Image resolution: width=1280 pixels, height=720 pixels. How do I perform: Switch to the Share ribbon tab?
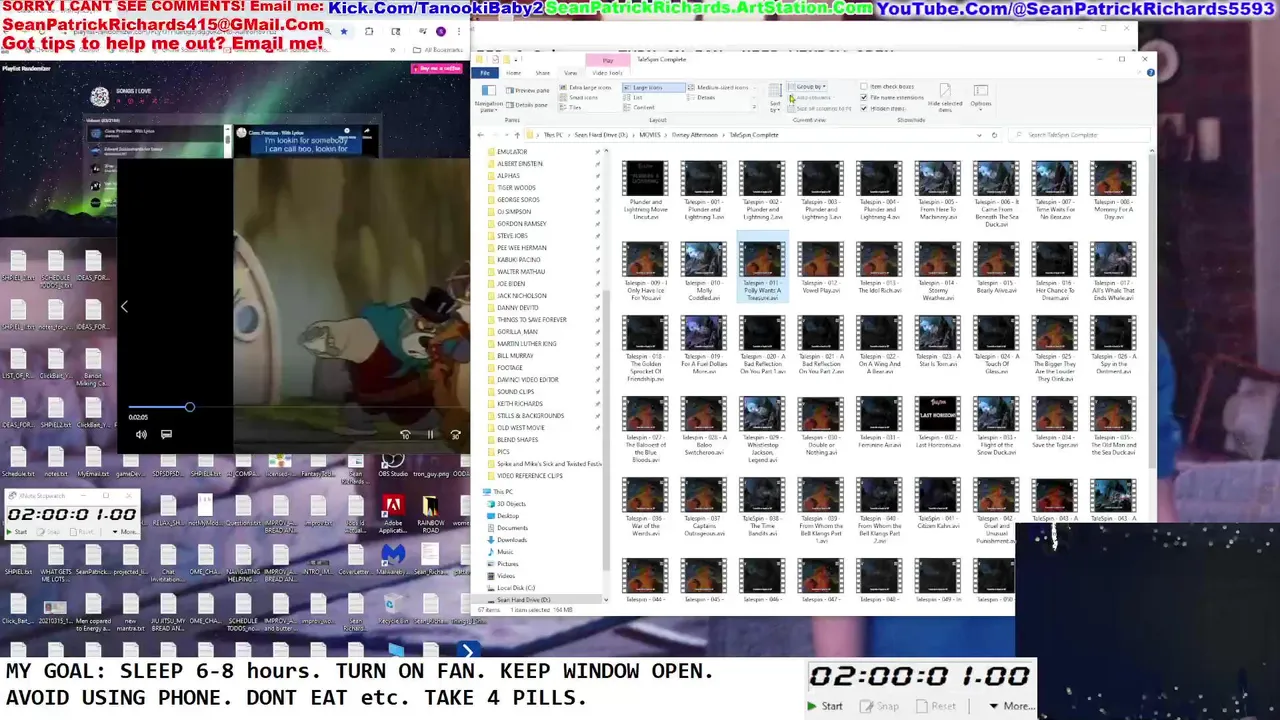coord(542,73)
